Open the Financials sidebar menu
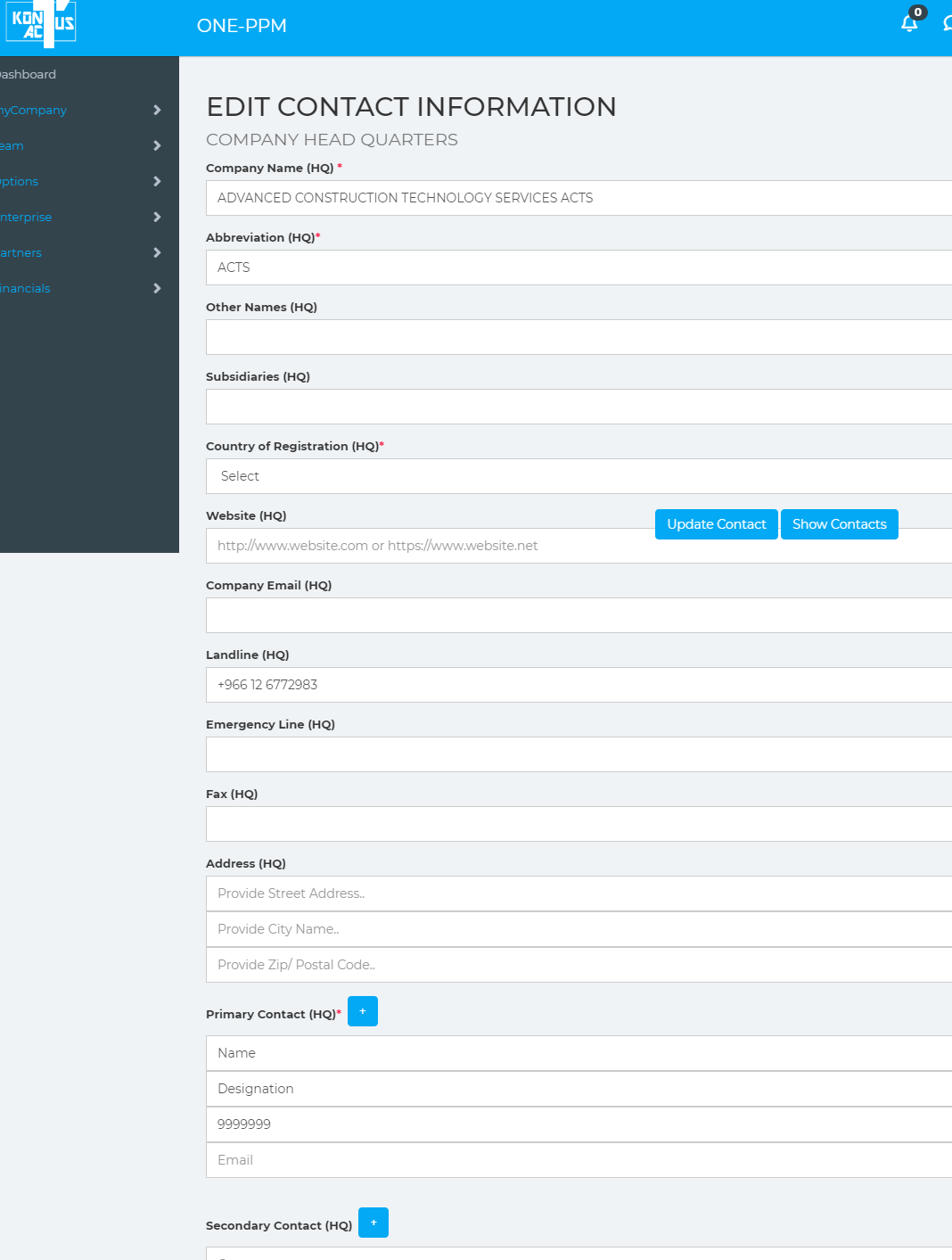Screen dimensions: 952x1260 pyautogui.click(x=26, y=288)
